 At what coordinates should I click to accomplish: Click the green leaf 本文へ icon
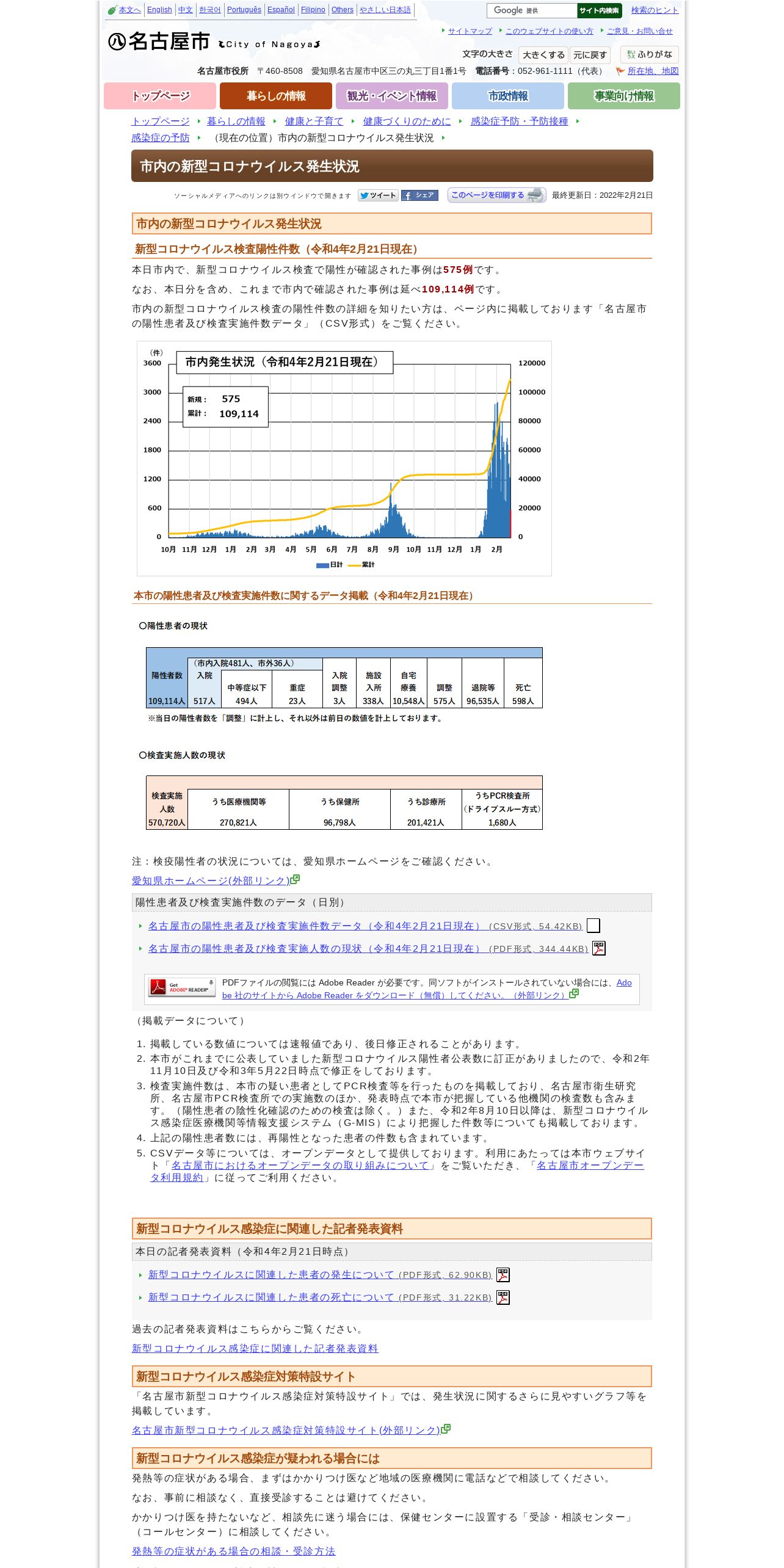tap(112, 10)
